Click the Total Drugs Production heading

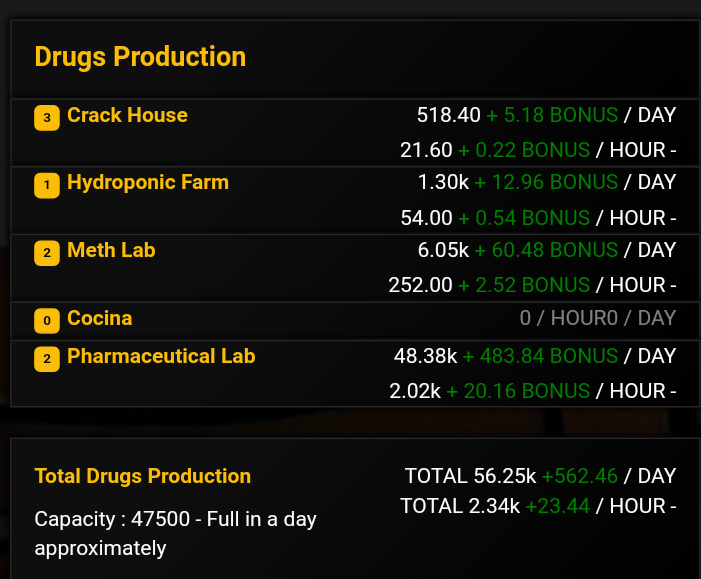pos(143,476)
